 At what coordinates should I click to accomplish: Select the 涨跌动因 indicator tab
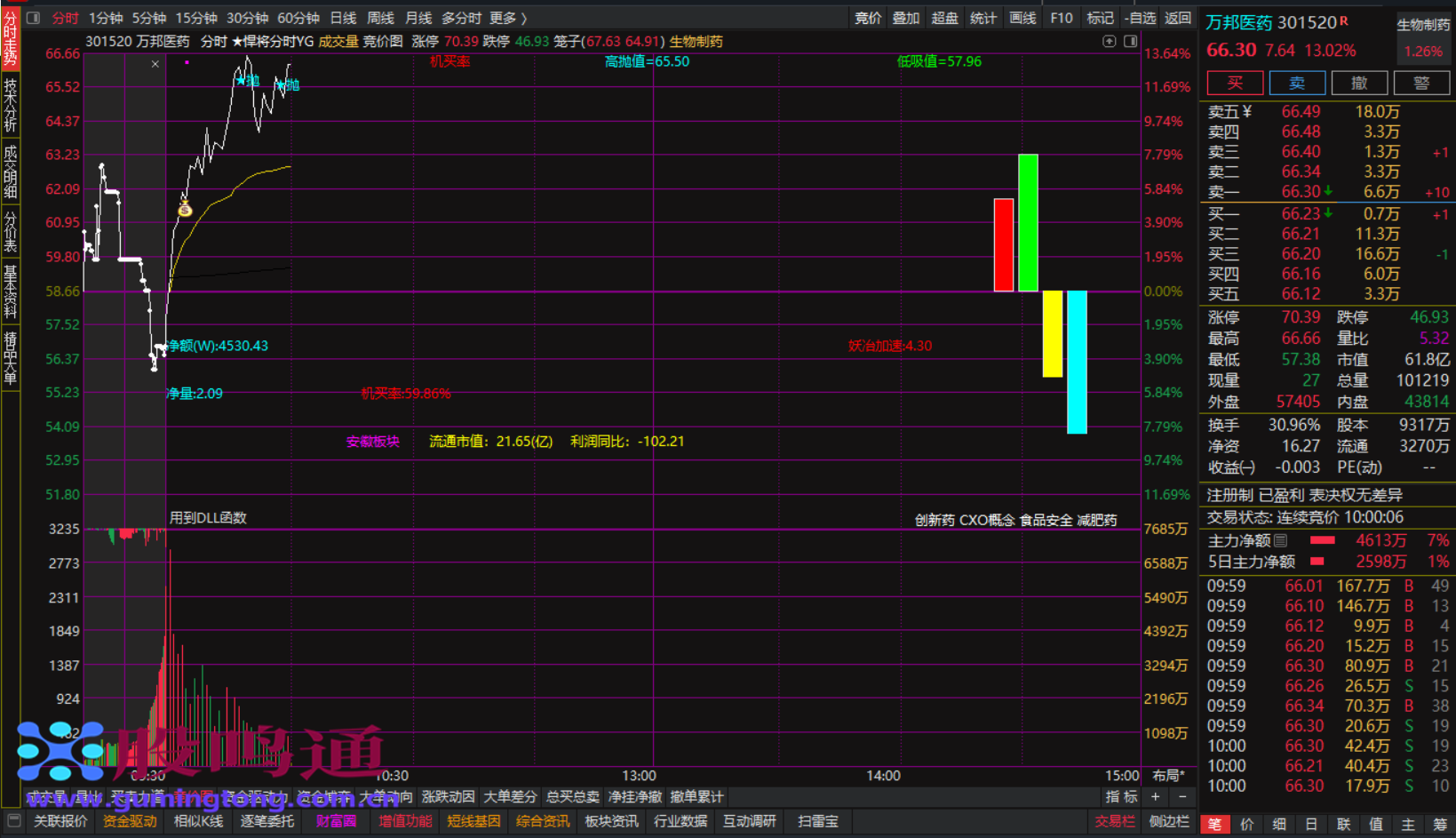448,796
